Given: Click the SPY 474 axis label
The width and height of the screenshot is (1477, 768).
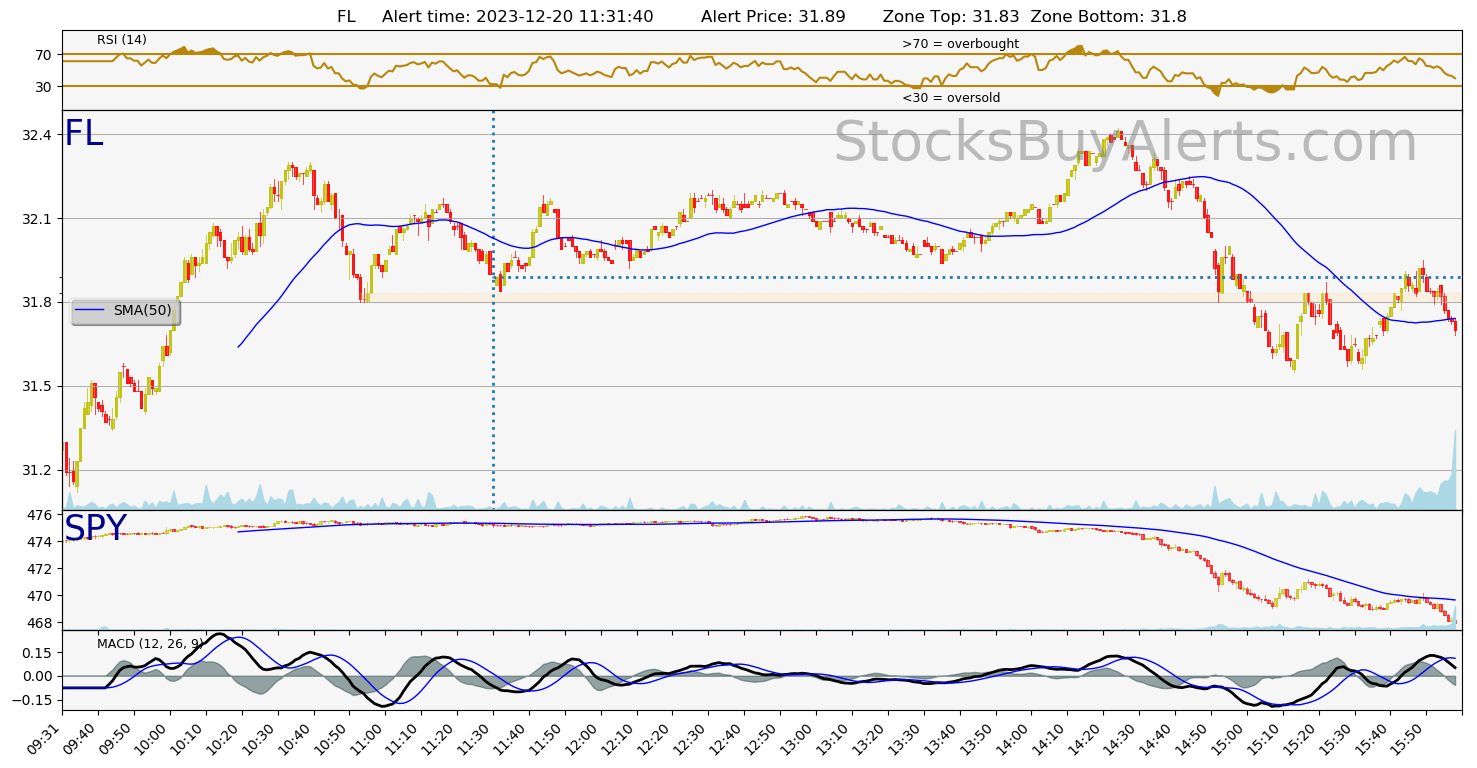Looking at the screenshot, I should 40,542.
